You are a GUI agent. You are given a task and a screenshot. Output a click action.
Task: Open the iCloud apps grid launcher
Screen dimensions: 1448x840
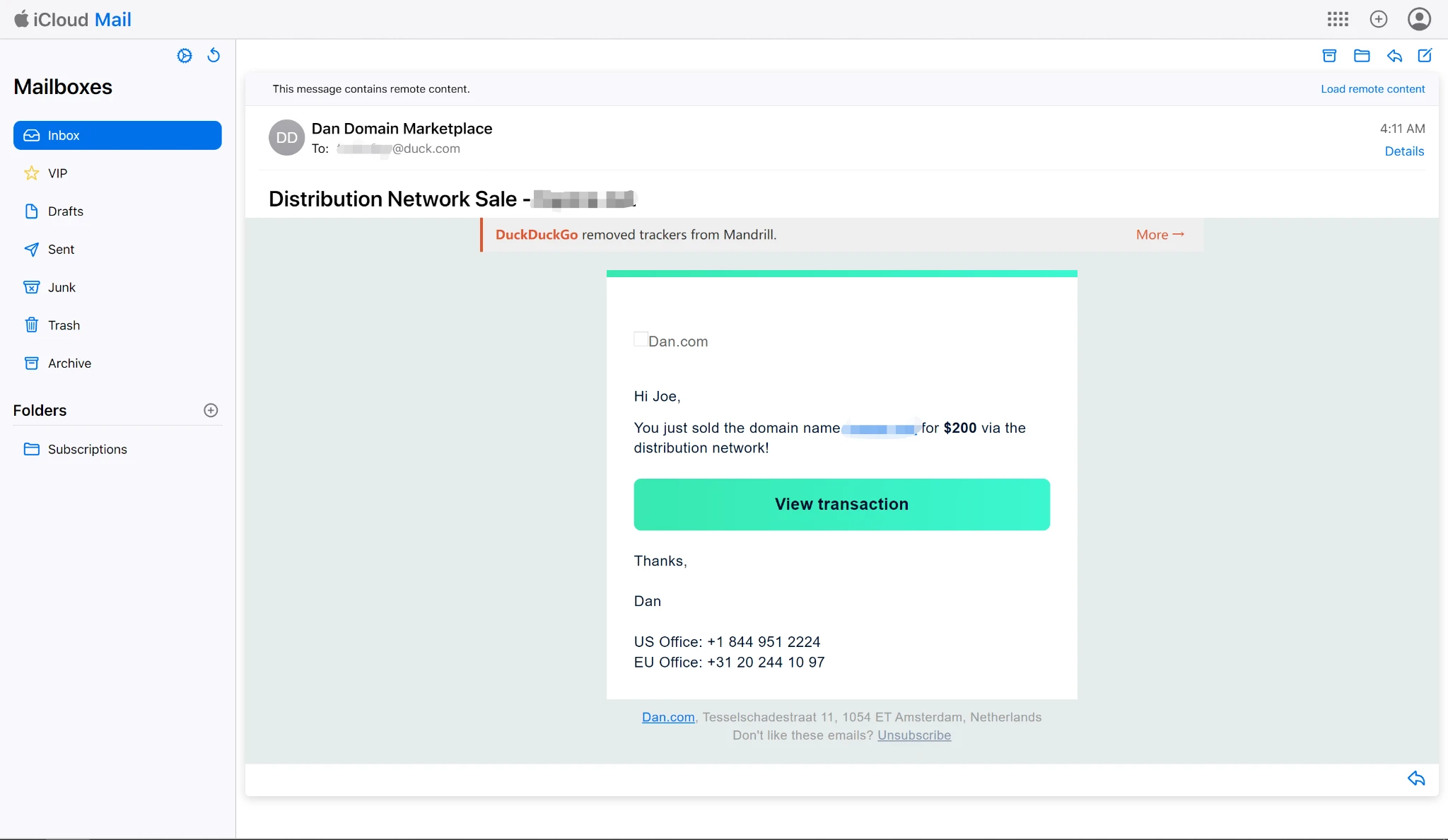click(1338, 19)
